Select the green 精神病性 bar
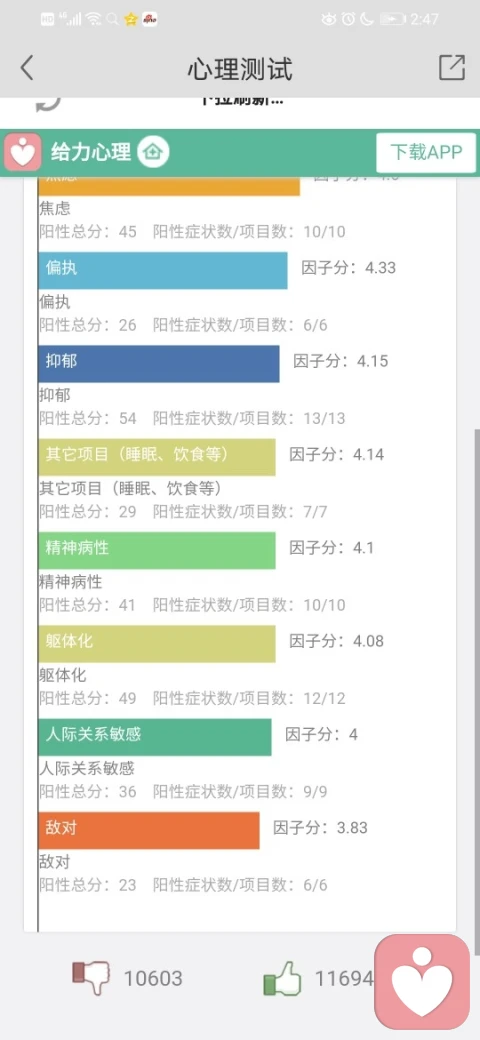The width and height of the screenshot is (480, 1040). (157, 551)
